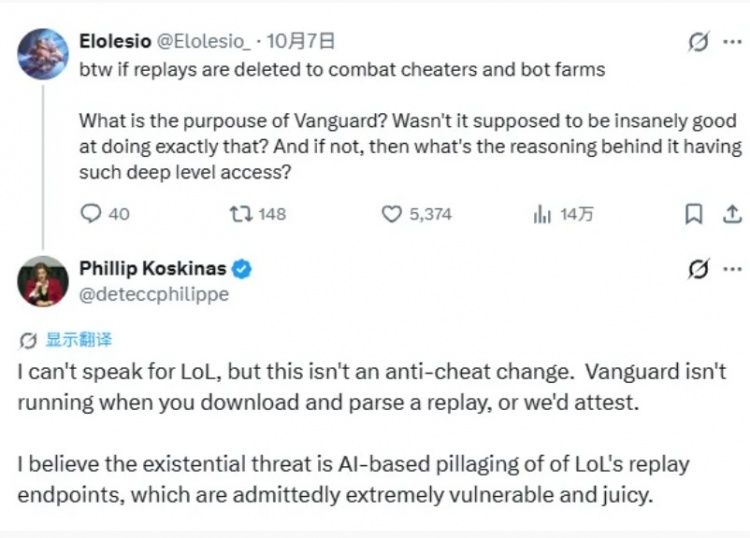Open Elolesio's profile avatar
This screenshot has height=538, width=750.
pyautogui.click(x=43, y=54)
